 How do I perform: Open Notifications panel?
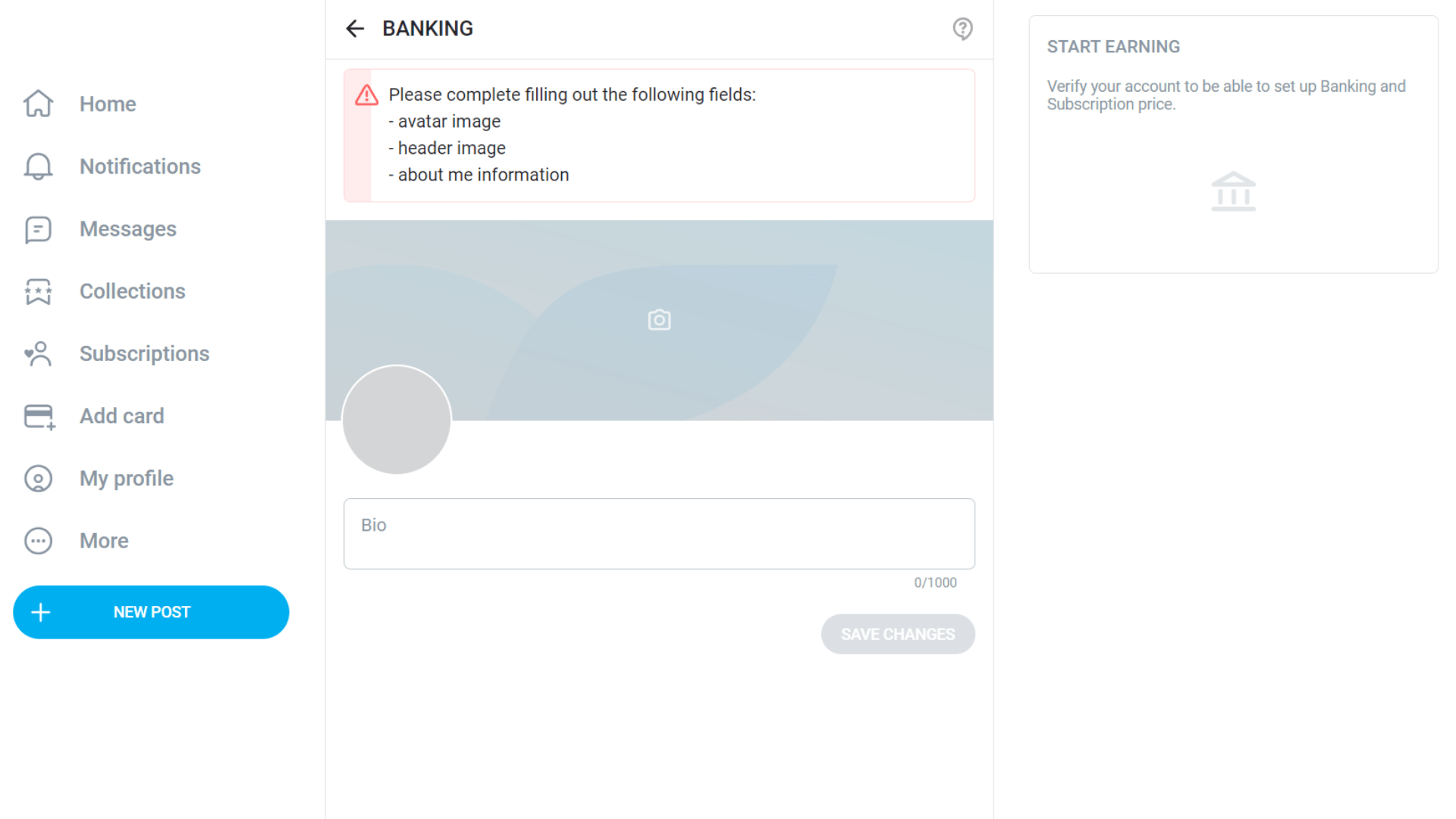(x=140, y=166)
